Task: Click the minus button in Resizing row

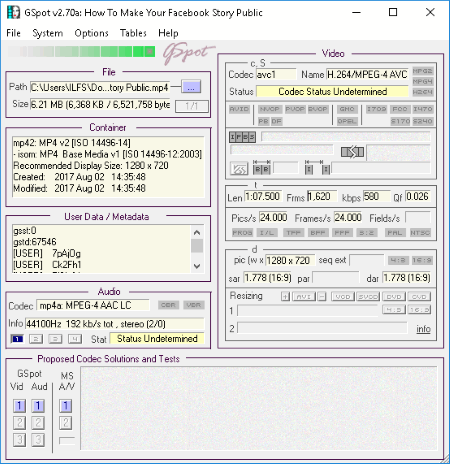Action: coord(322,296)
